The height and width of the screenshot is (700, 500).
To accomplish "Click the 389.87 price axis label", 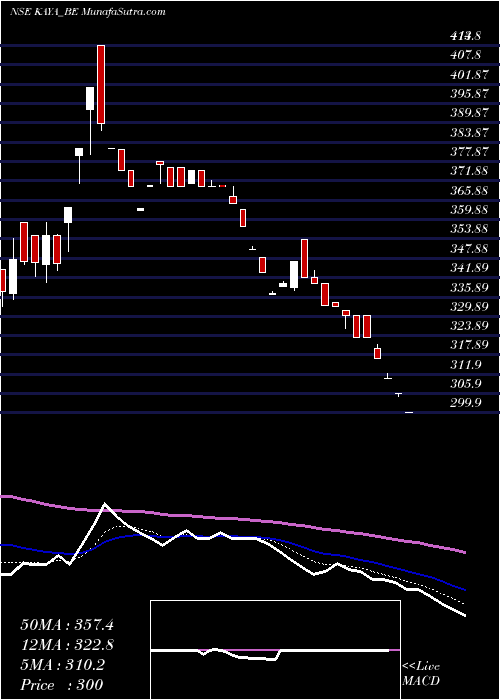I will (x=469, y=113).
